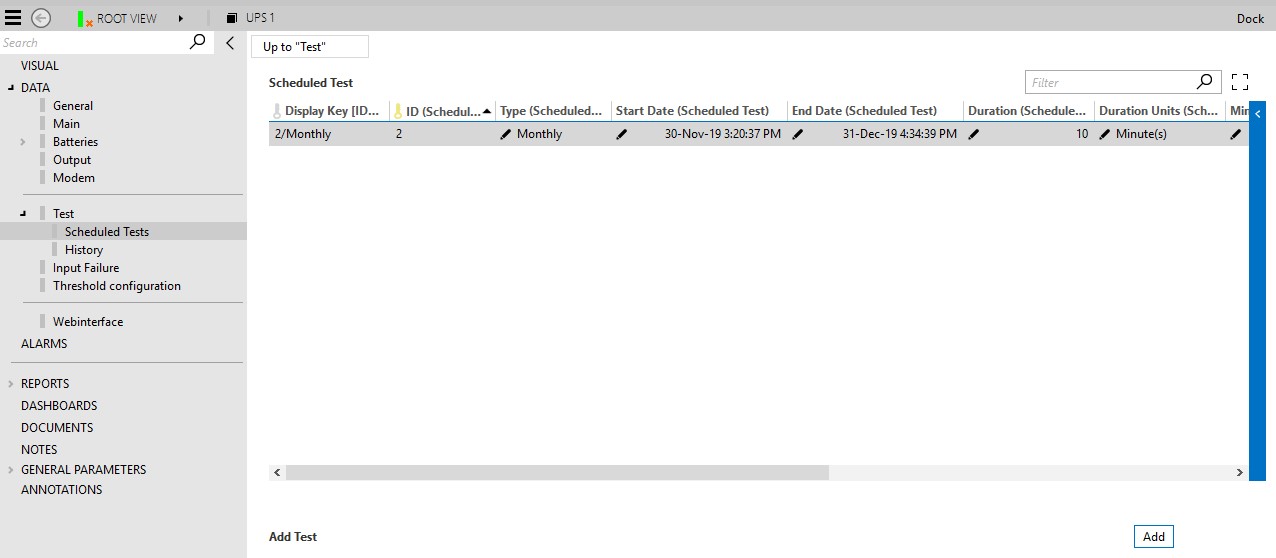
Task: Open the ALARMS section
Action: tap(44, 344)
